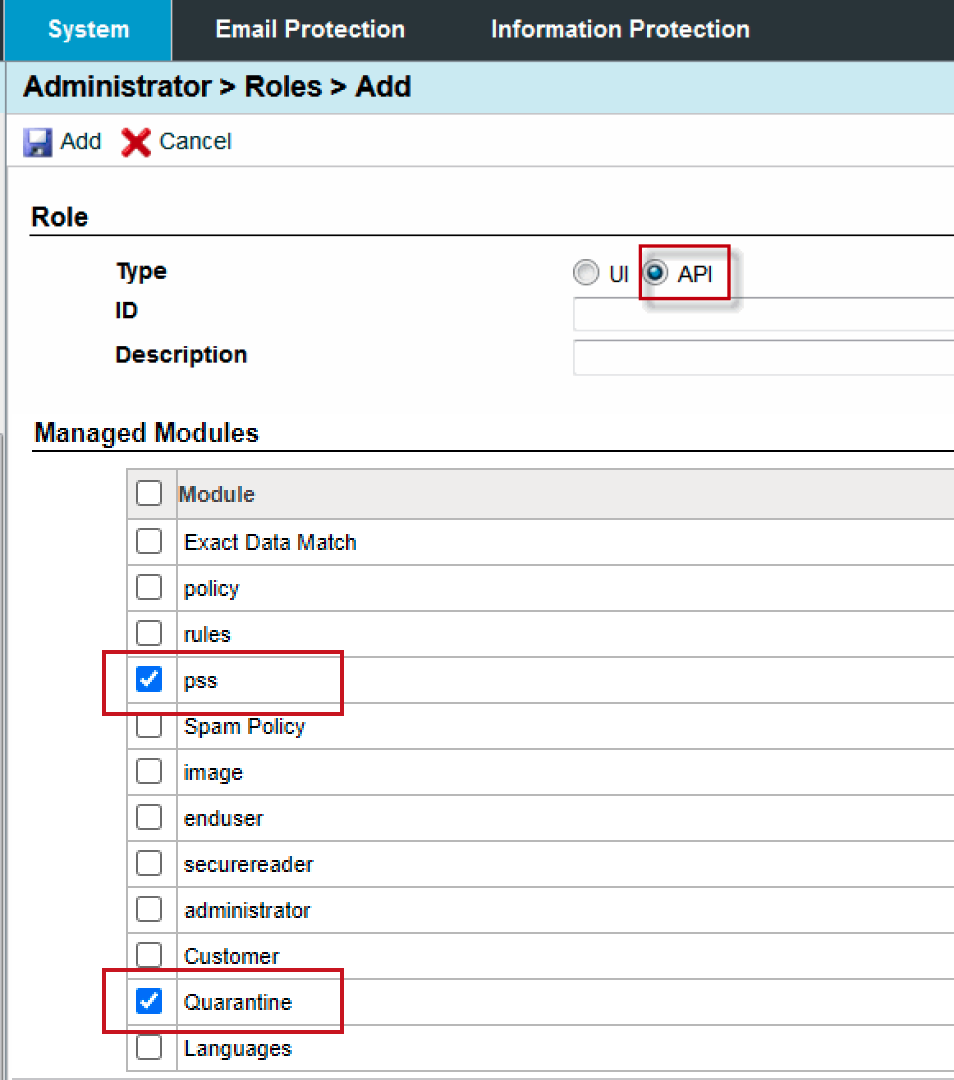Check the administrator module box
Screen dimensions: 954x1080
click(149, 910)
